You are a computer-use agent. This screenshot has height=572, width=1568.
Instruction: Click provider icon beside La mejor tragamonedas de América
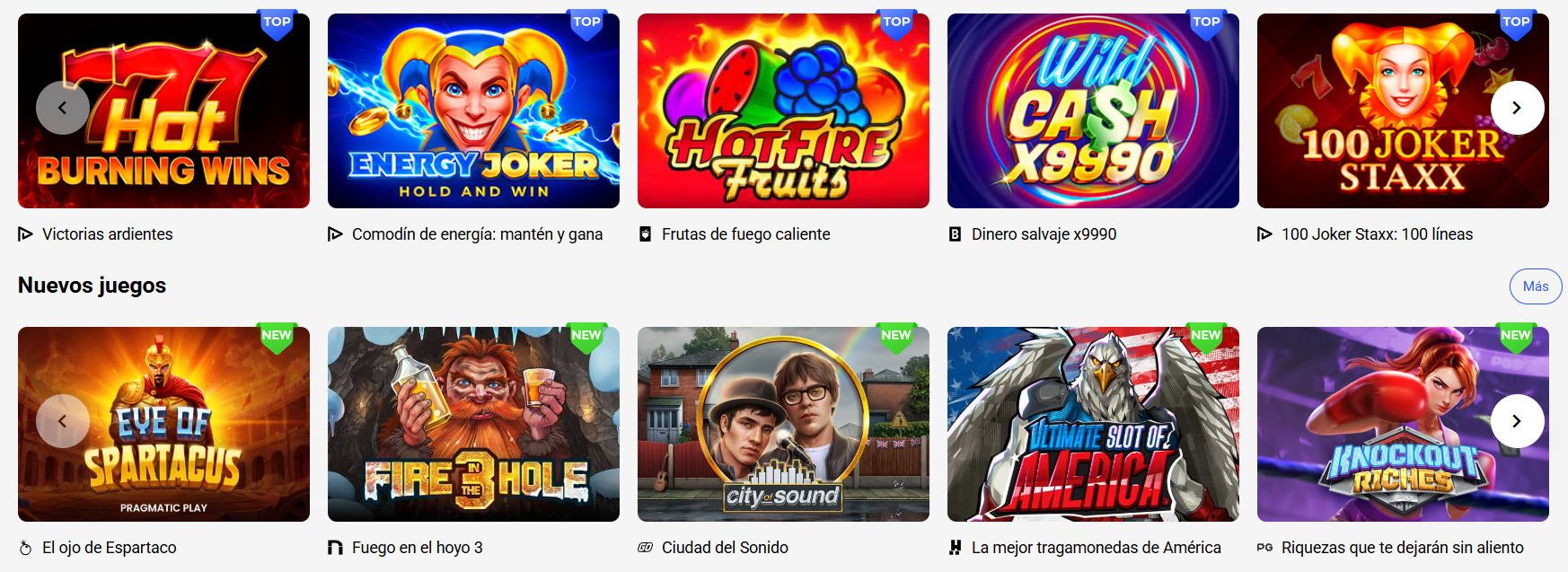955,548
